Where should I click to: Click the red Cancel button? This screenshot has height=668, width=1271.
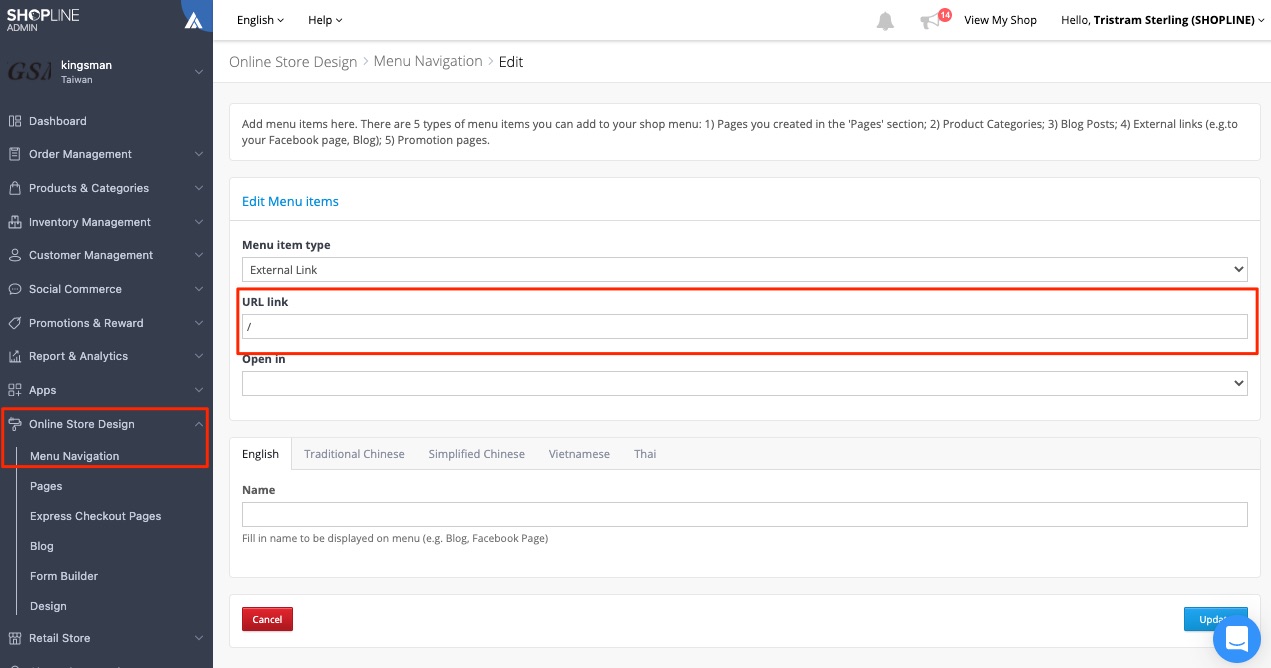pyautogui.click(x=267, y=619)
